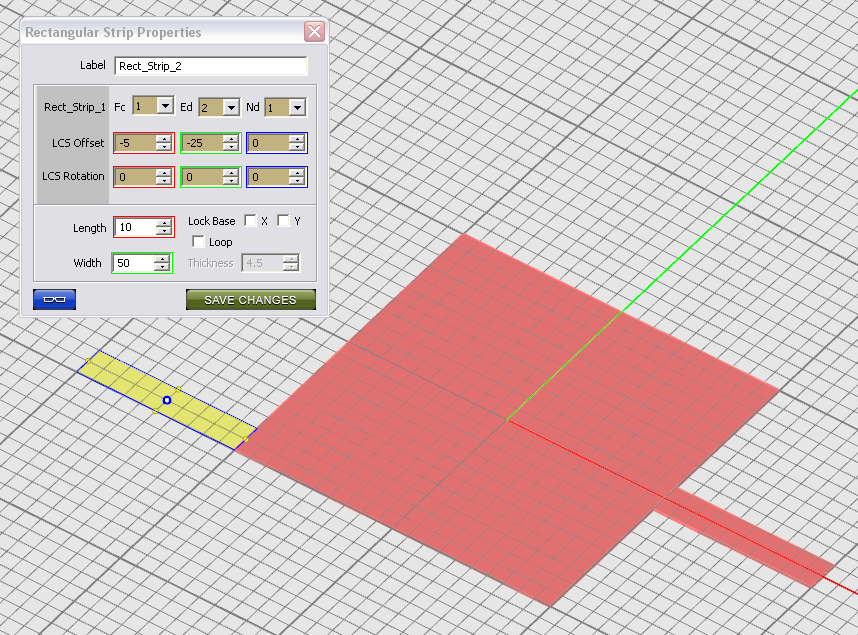This screenshot has width=858, height=635.
Task: Toggle the Loop checkbox
Action: (x=198, y=242)
